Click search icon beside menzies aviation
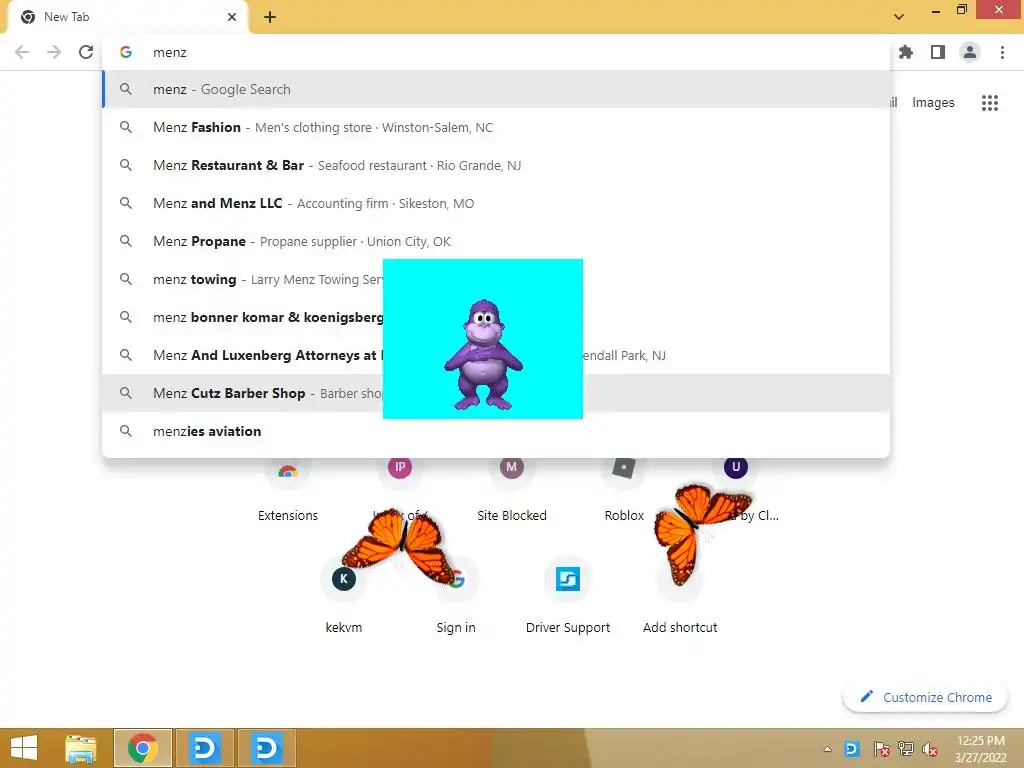This screenshot has height=768, width=1024. 126,431
